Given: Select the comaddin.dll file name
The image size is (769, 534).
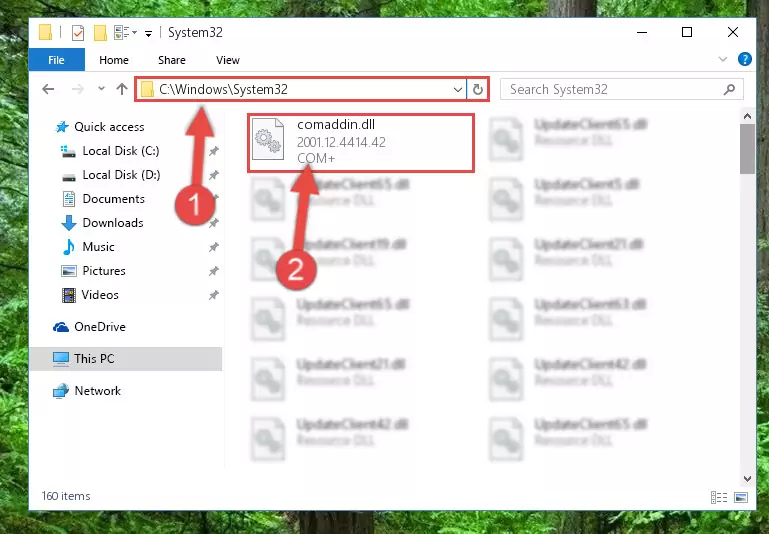Looking at the screenshot, I should point(336,125).
